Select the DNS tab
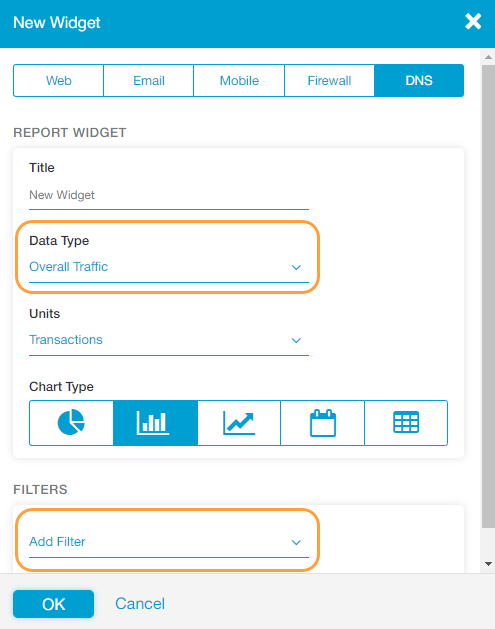 point(419,80)
